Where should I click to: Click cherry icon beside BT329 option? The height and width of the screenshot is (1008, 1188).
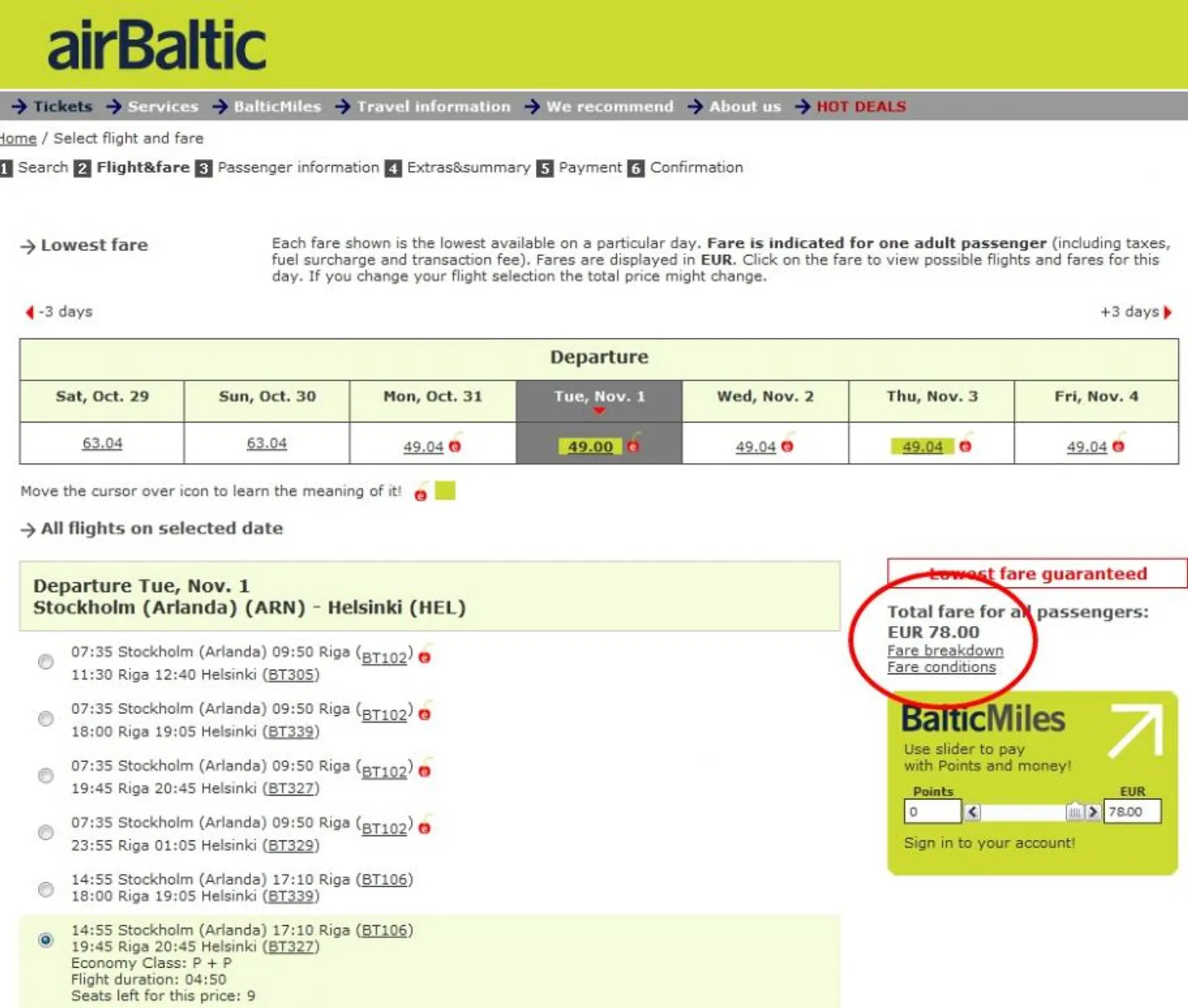(x=425, y=825)
